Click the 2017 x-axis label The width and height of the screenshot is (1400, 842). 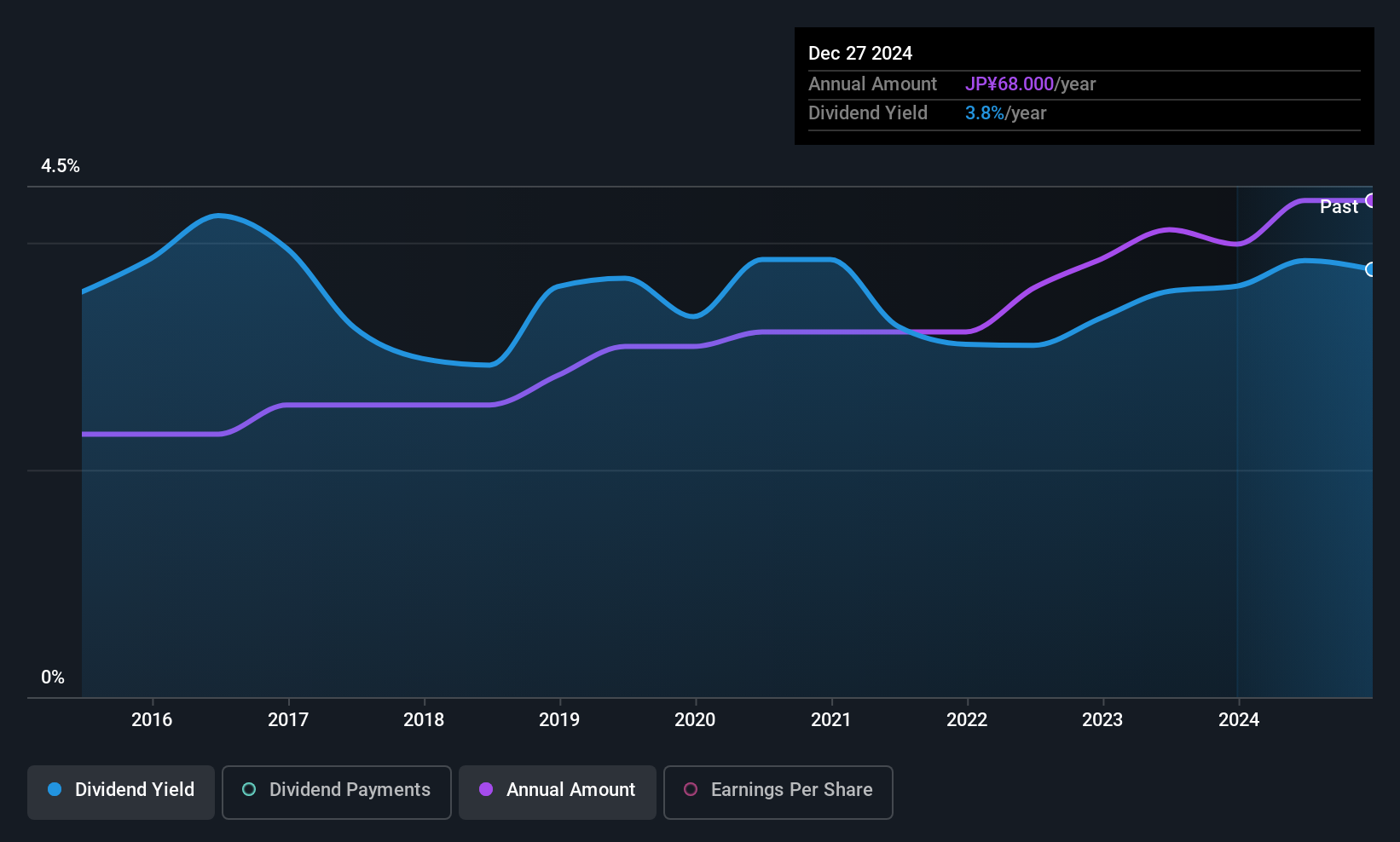288,719
